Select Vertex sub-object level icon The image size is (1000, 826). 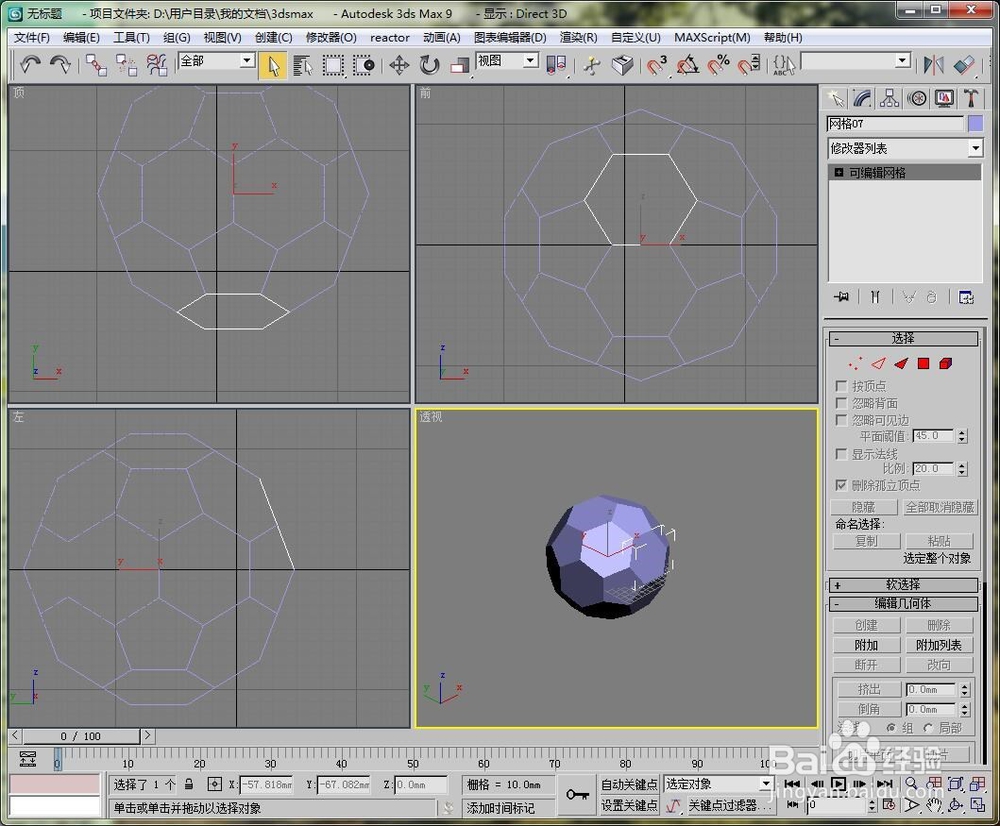point(855,364)
